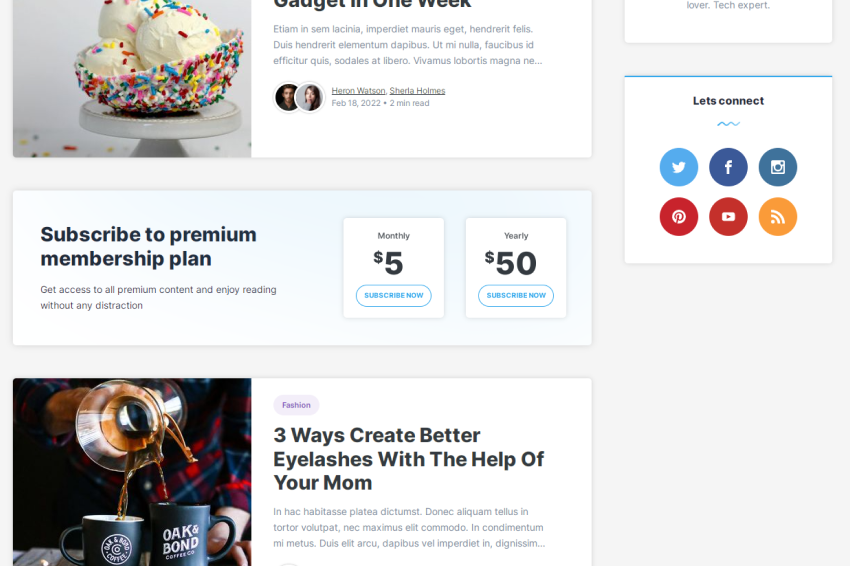Open the YouTube social icon
This screenshot has height=566, width=850.
(728, 217)
